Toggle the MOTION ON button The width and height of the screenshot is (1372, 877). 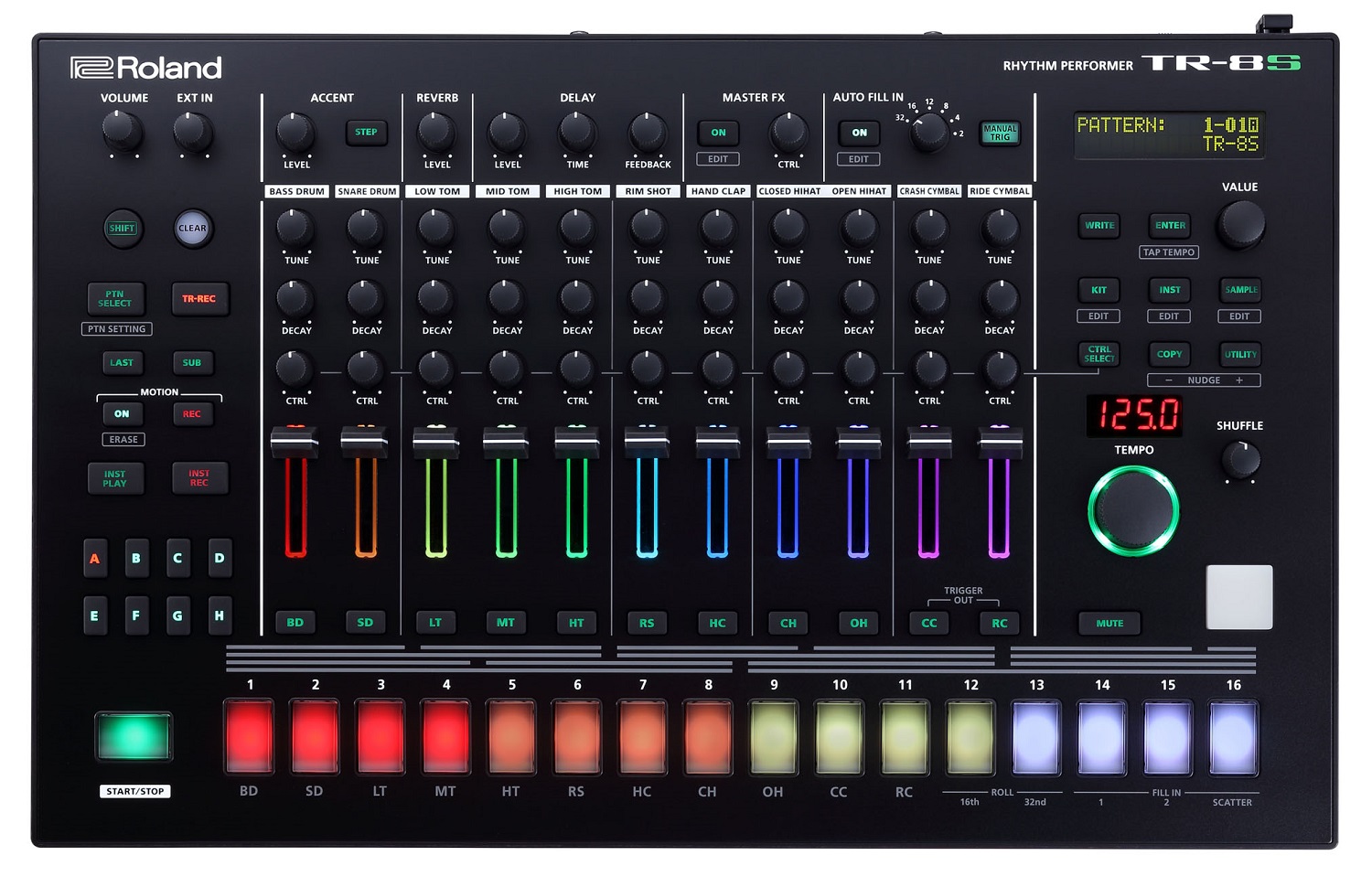pyautogui.click(x=122, y=414)
